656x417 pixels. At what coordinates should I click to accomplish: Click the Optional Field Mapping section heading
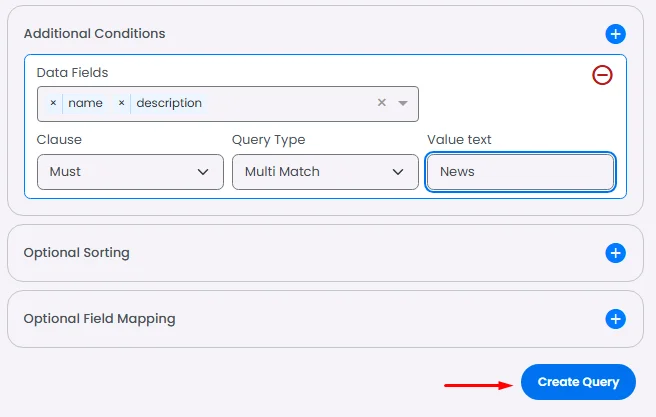(100, 319)
